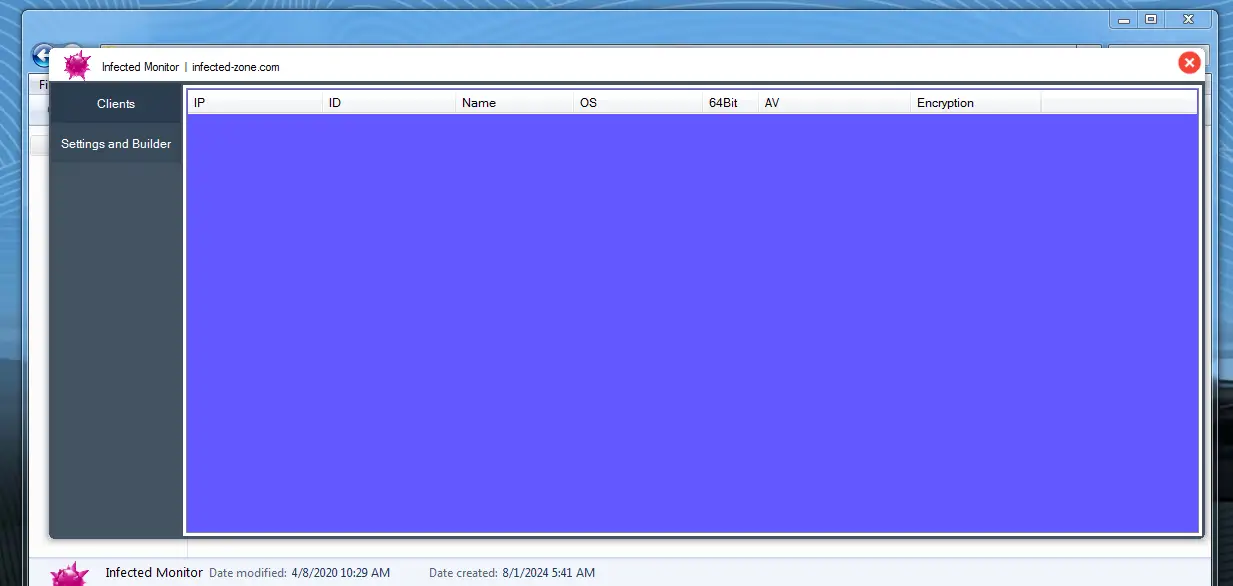The width and height of the screenshot is (1233, 586).
Task: Open the Clients sidebar section
Action: (x=115, y=103)
